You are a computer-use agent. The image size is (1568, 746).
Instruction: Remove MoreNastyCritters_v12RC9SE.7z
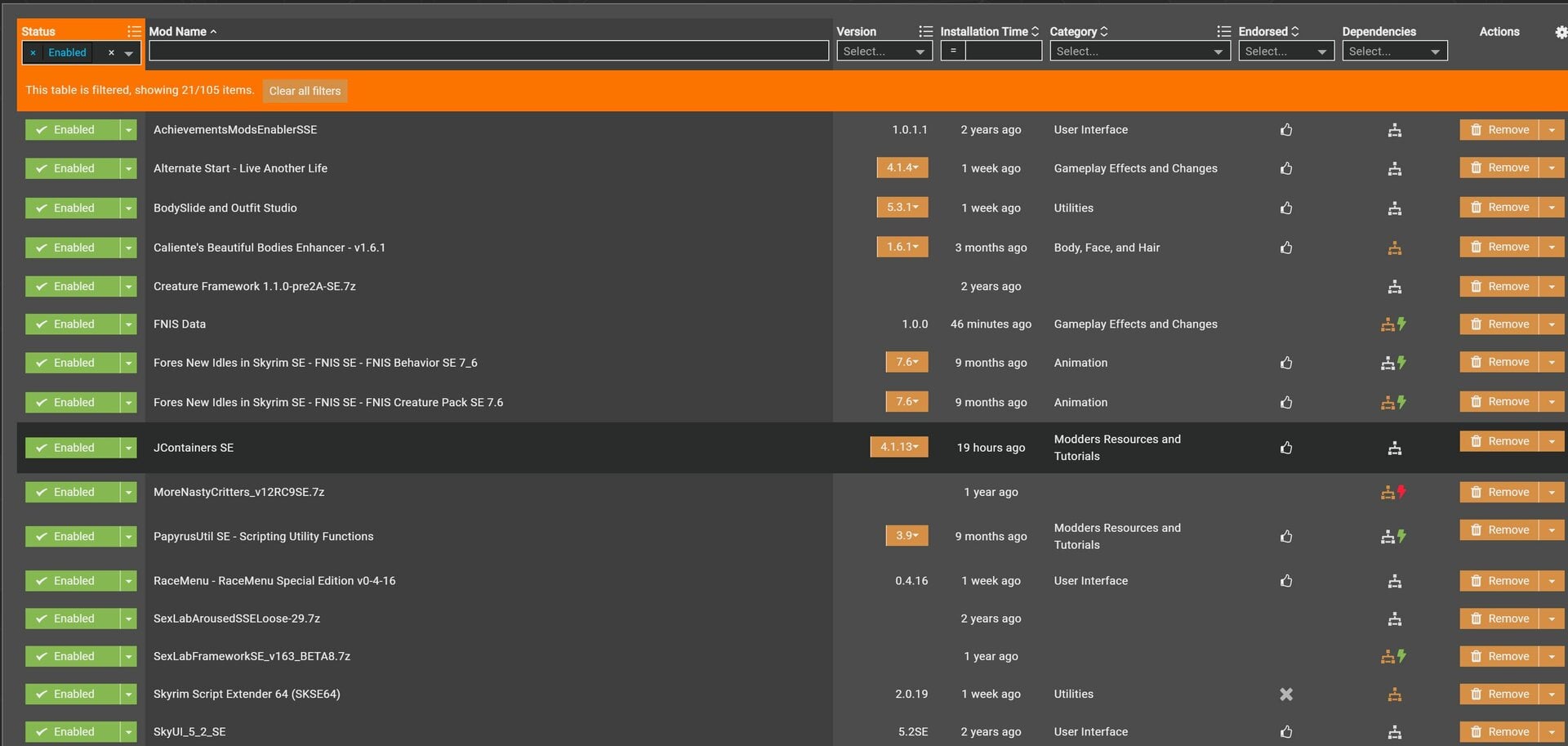(1499, 492)
